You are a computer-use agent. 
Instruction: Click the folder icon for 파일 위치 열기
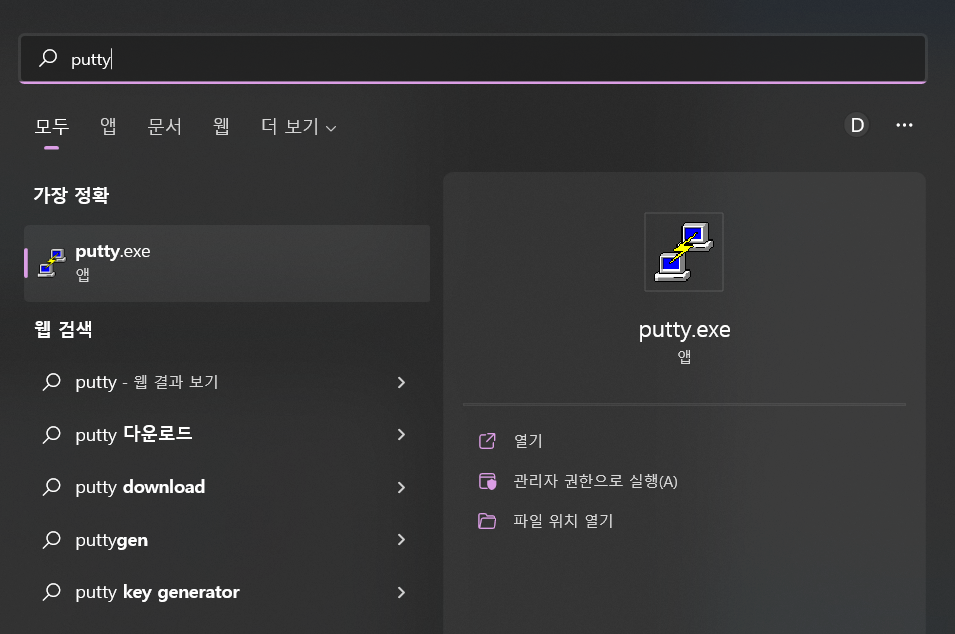click(x=487, y=521)
